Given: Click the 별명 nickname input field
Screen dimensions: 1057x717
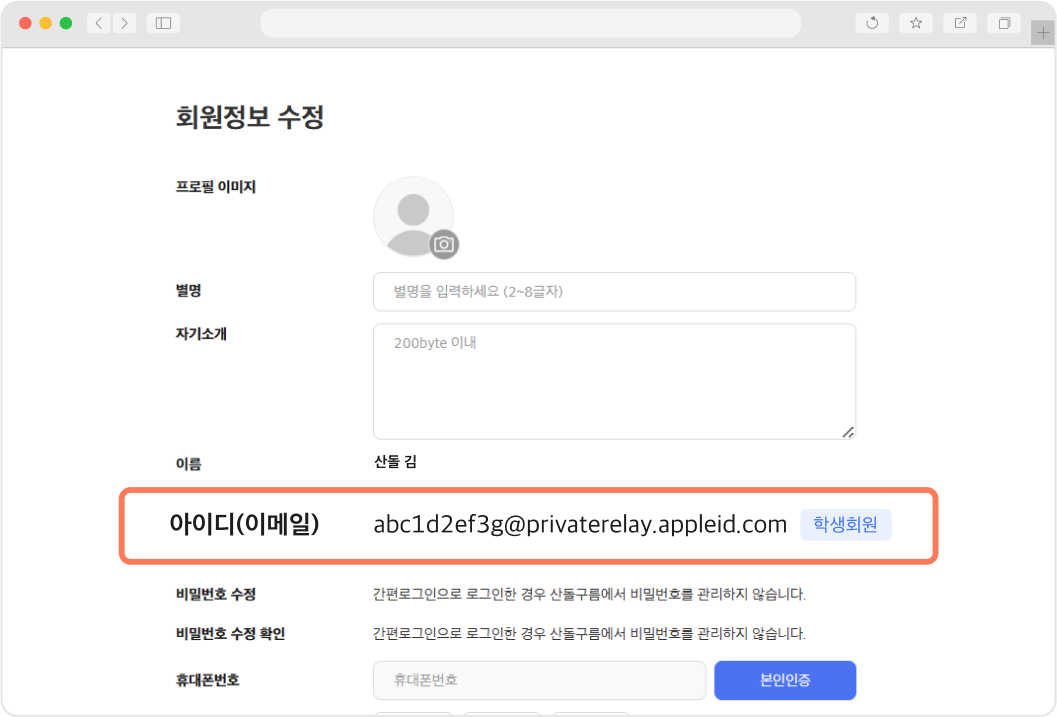Looking at the screenshot, I should [x=614, y=292].
